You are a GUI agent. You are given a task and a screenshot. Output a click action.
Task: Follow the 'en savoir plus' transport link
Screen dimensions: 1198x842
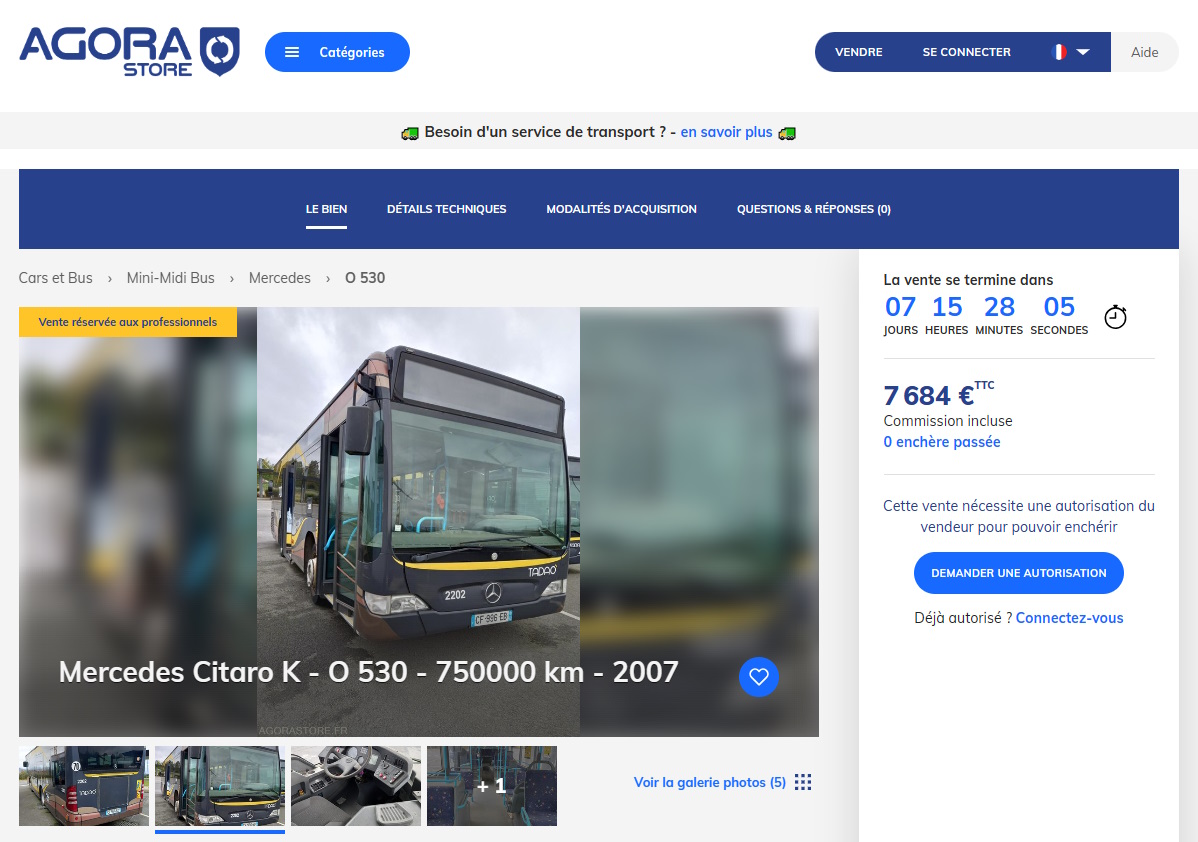coord(727,132)
